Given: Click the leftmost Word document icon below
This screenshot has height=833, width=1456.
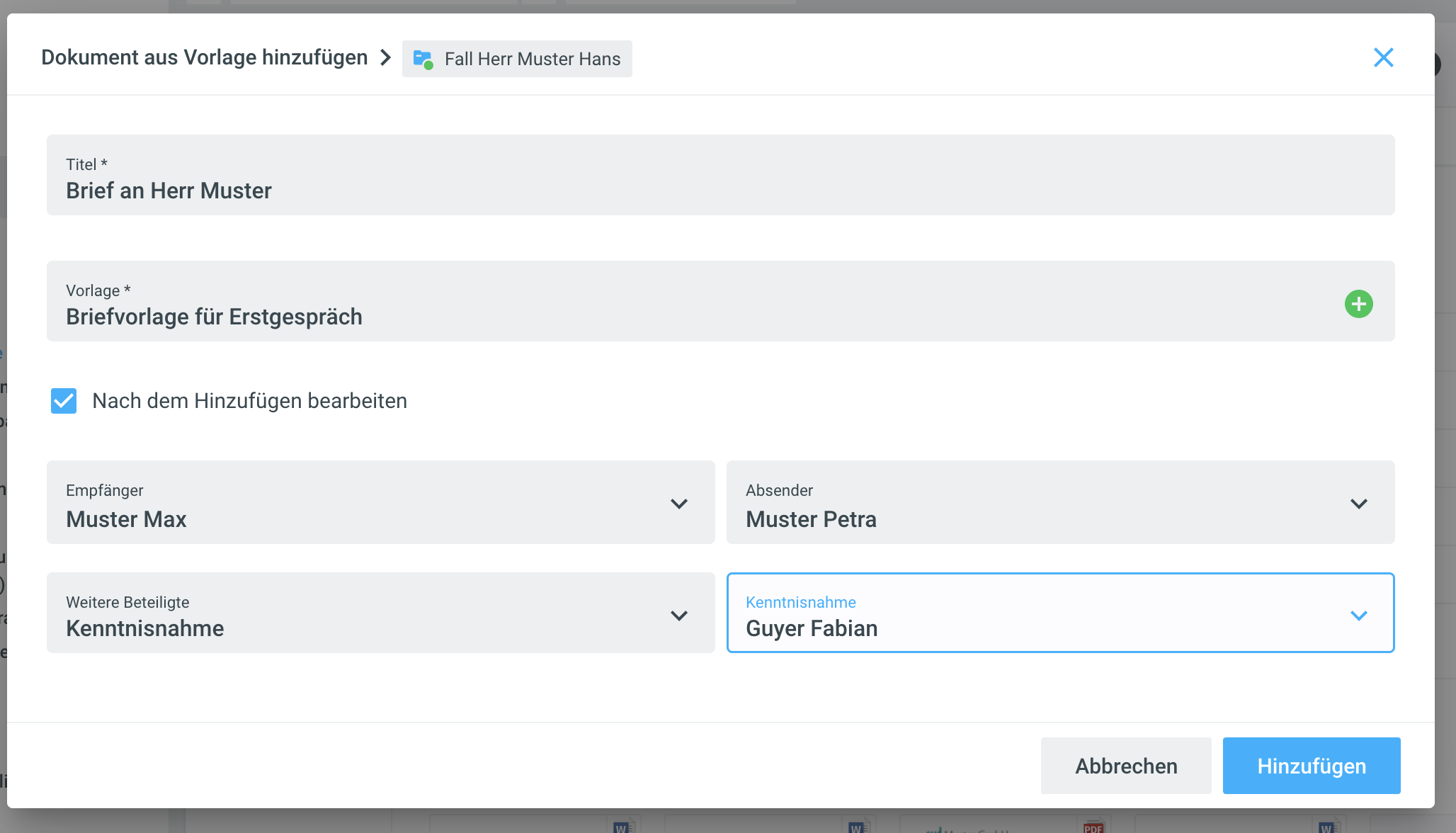Looking at the screenshot, I should (621, 826).
